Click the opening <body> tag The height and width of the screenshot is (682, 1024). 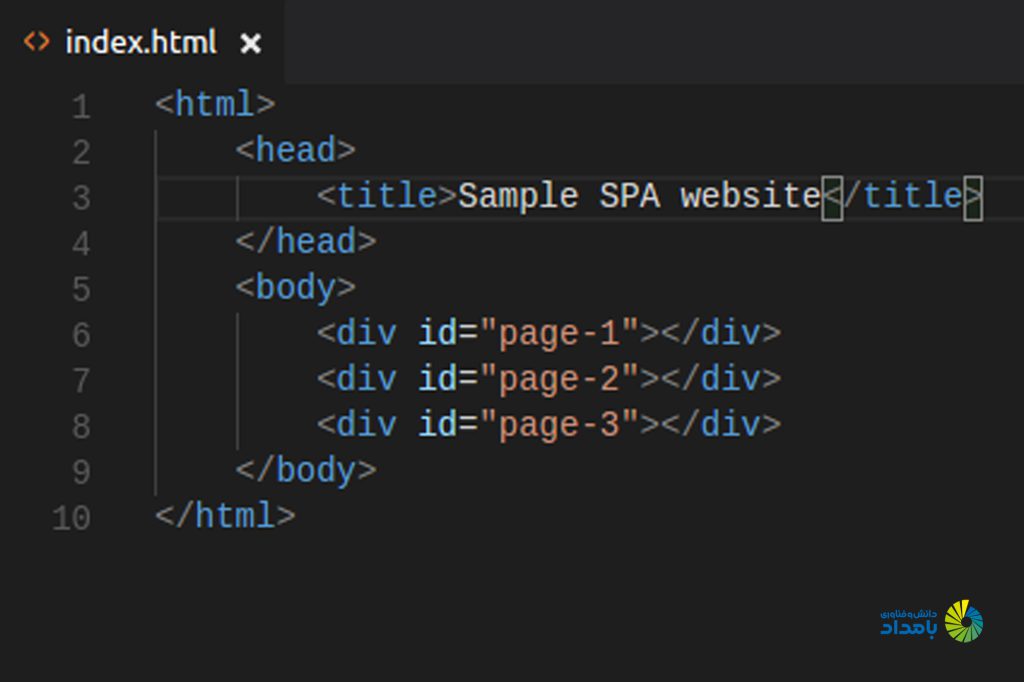(296, 287)
